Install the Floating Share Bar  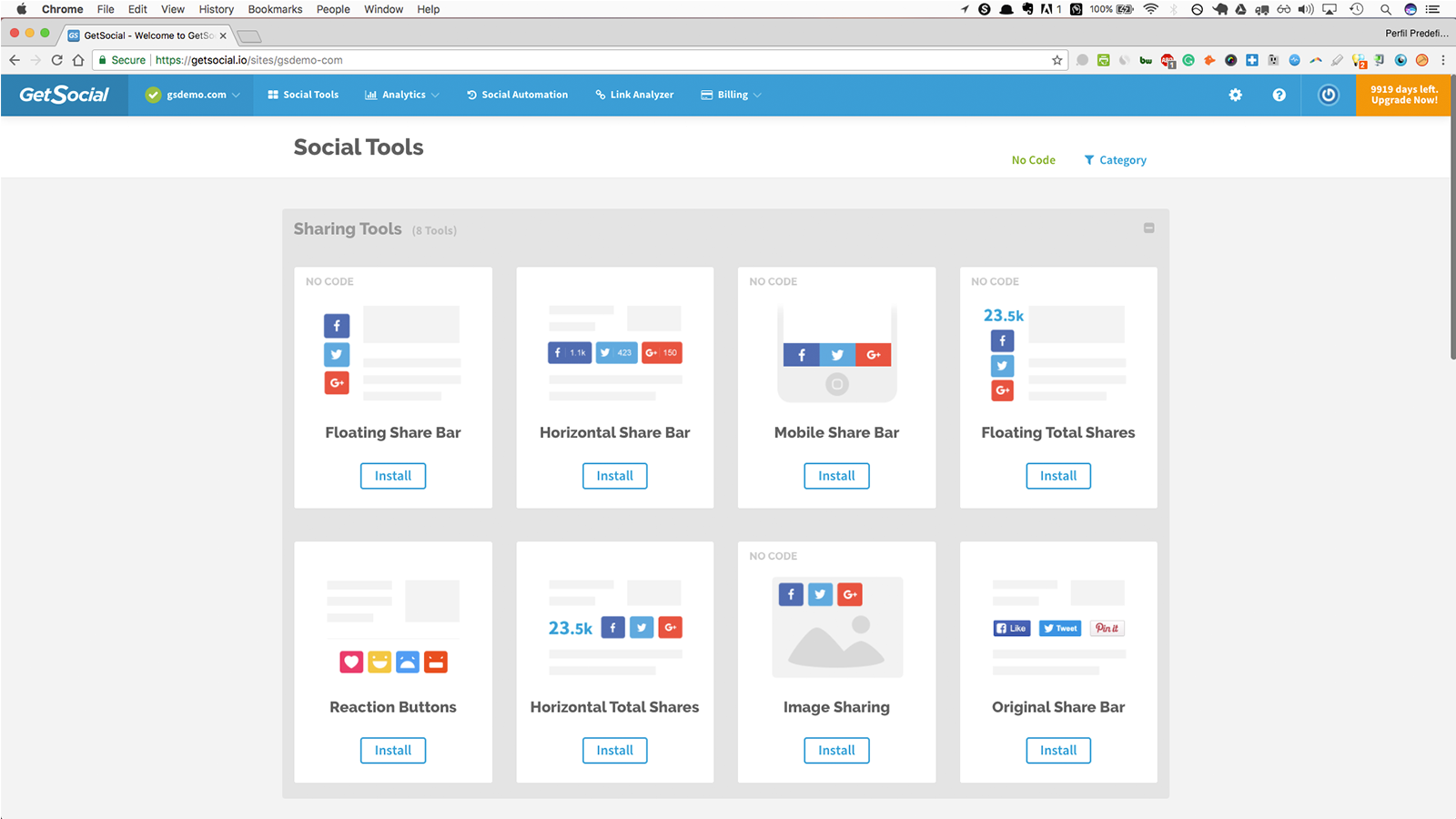(x=393, y=476)
